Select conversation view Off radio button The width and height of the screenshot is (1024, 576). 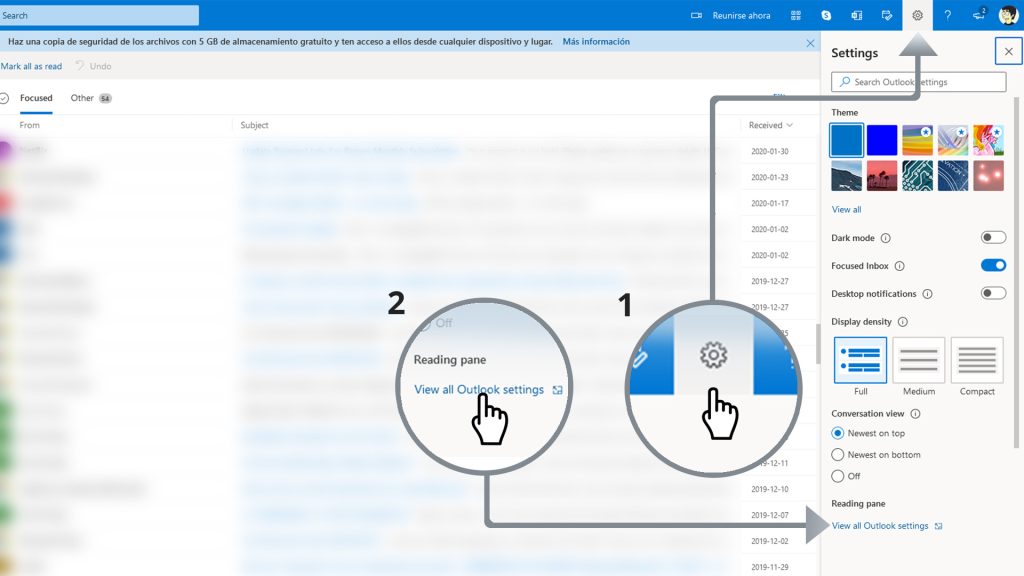837,476
